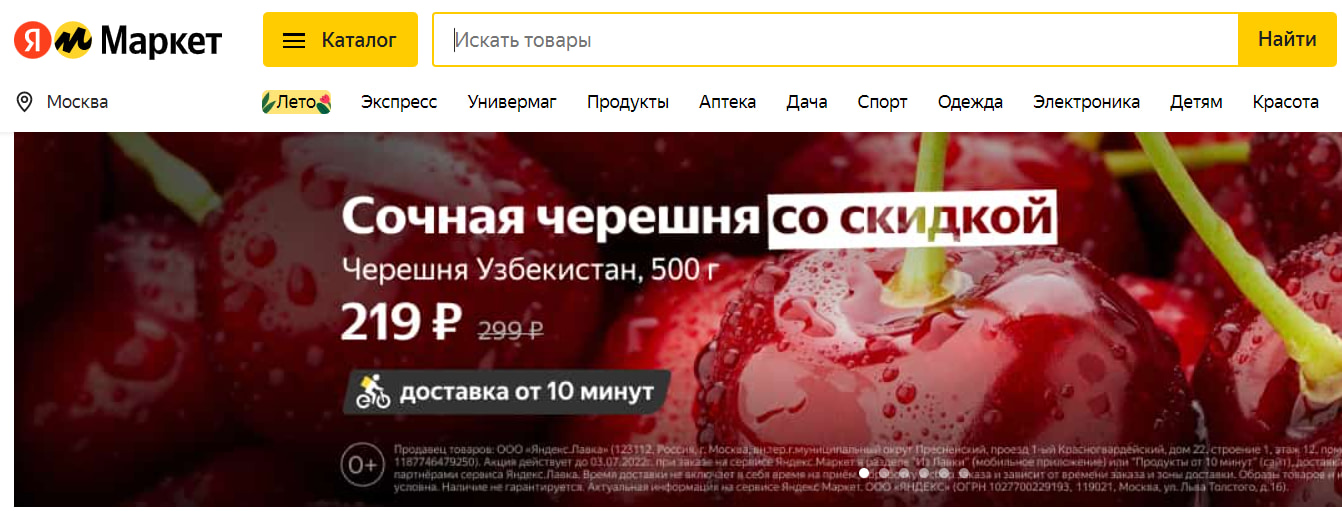Click the hamburger icon in Каталог button
The image size is (1342, 517).
click(294, 40)
